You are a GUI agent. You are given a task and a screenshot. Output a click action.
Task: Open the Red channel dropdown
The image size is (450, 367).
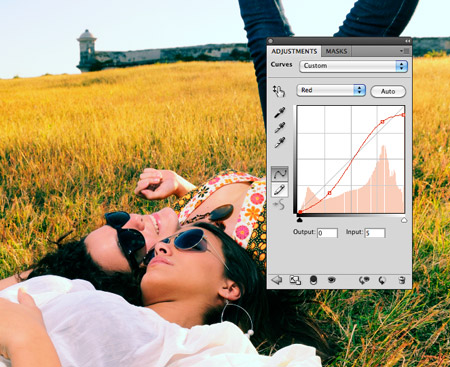pos(331,90)
